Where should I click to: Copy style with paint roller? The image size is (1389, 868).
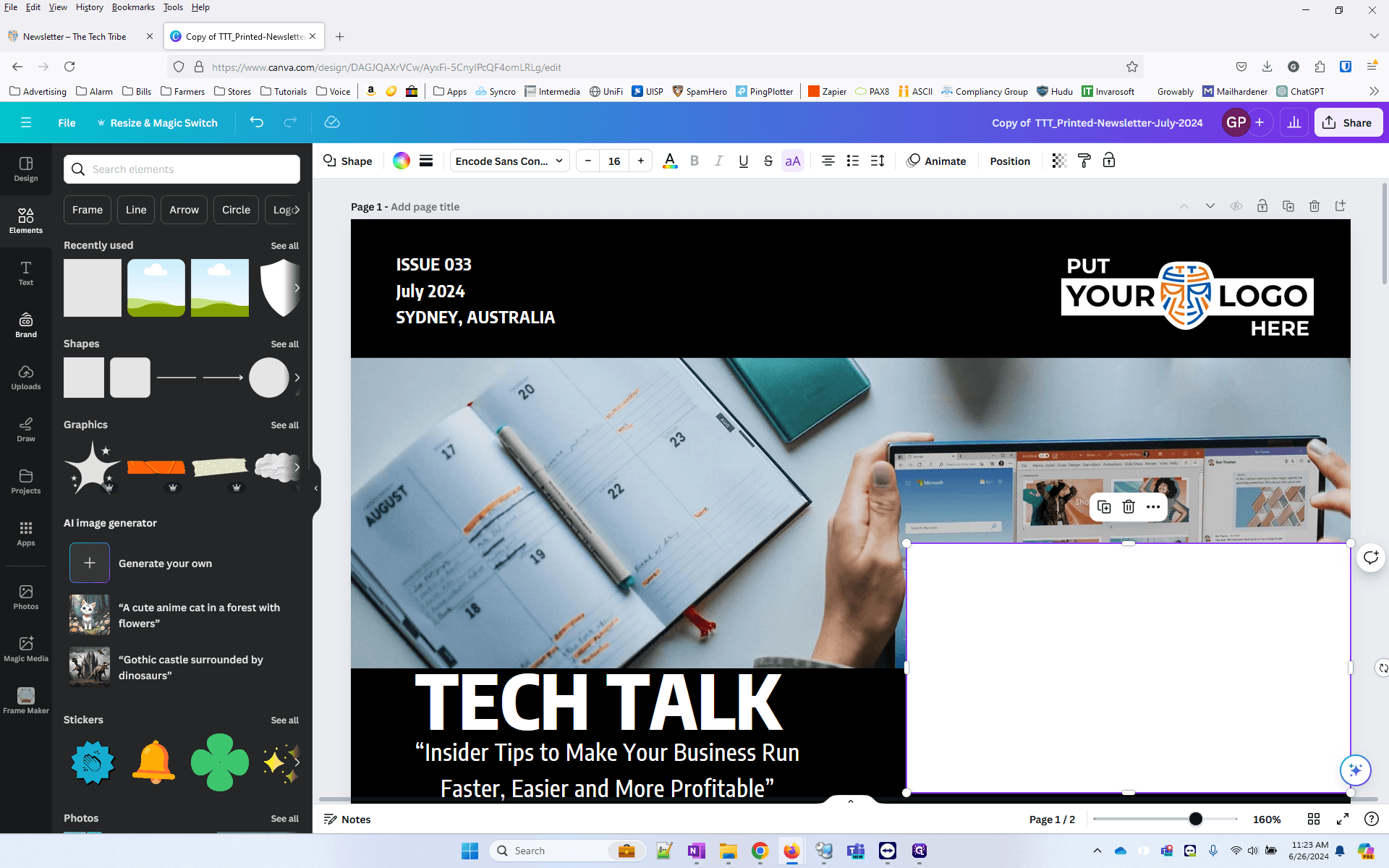1084,161
